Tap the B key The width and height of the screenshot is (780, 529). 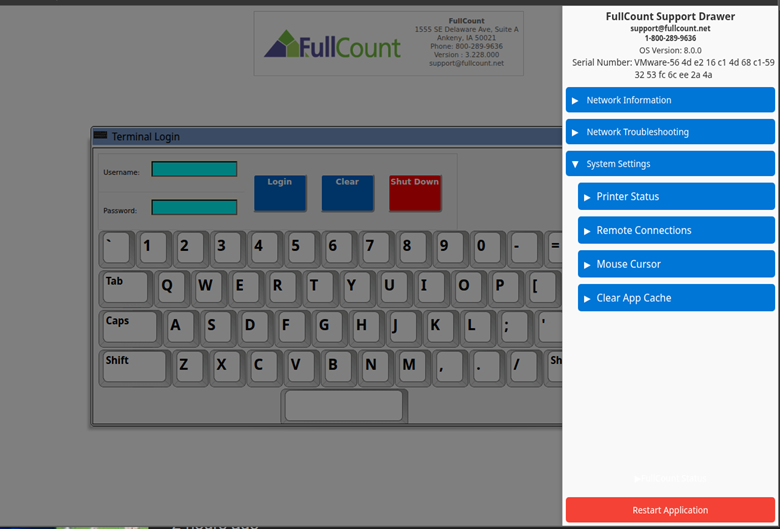point(338,368)
